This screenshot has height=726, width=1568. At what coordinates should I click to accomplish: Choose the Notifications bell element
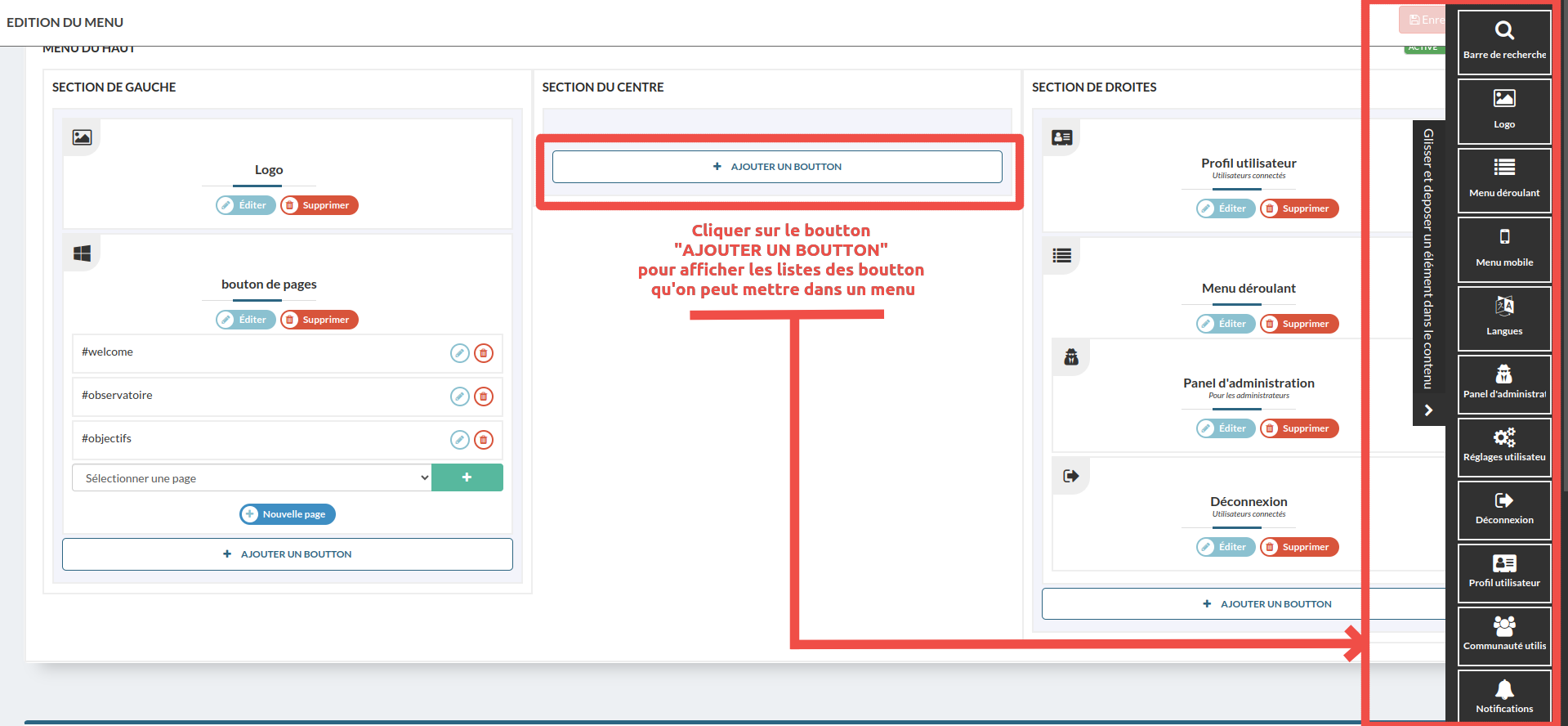pos(1503,697)
